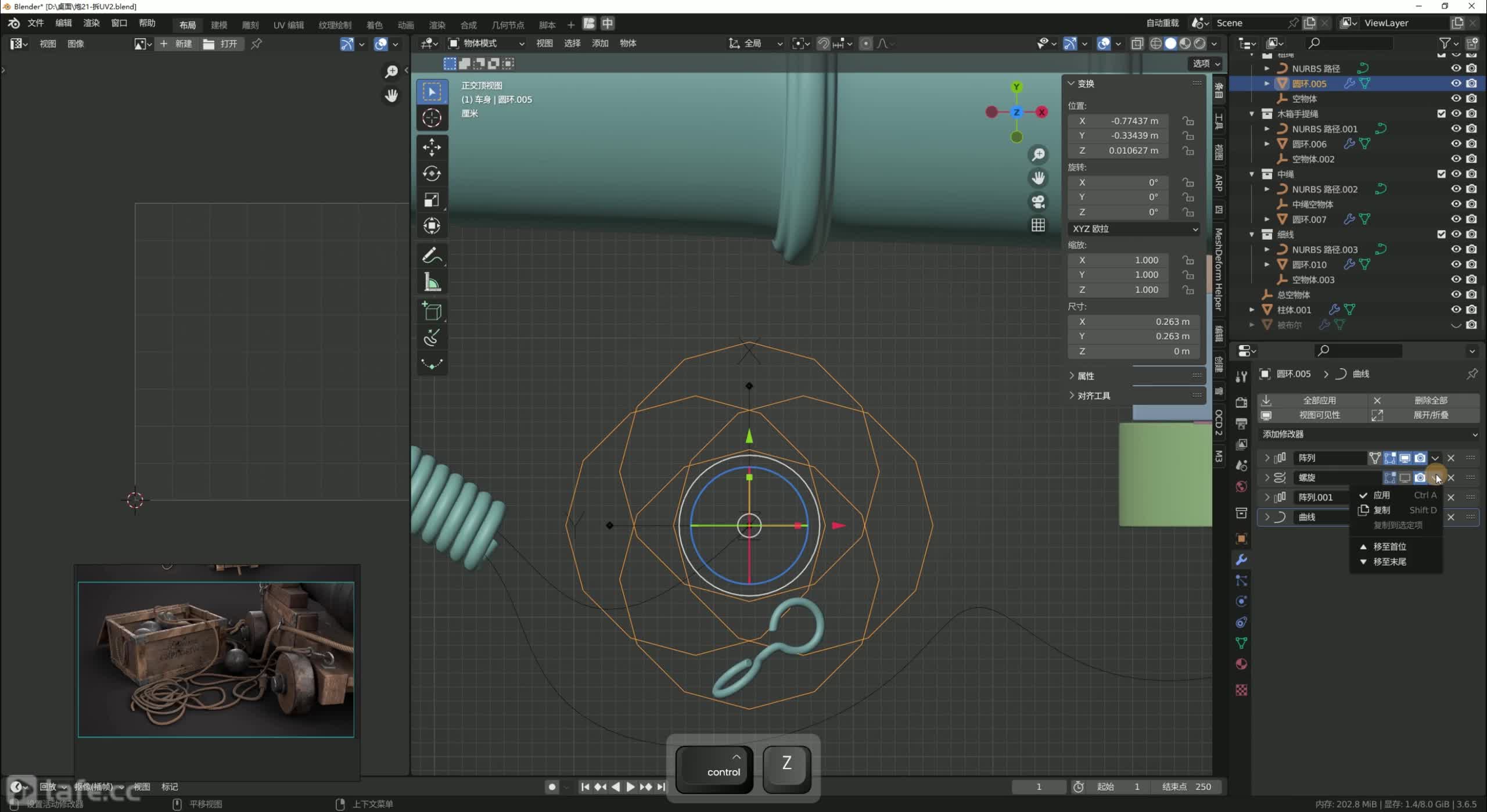Choose 复制 in the modifier menu
Screen dimensions: 1487x812
click(x=1396, y=510)
